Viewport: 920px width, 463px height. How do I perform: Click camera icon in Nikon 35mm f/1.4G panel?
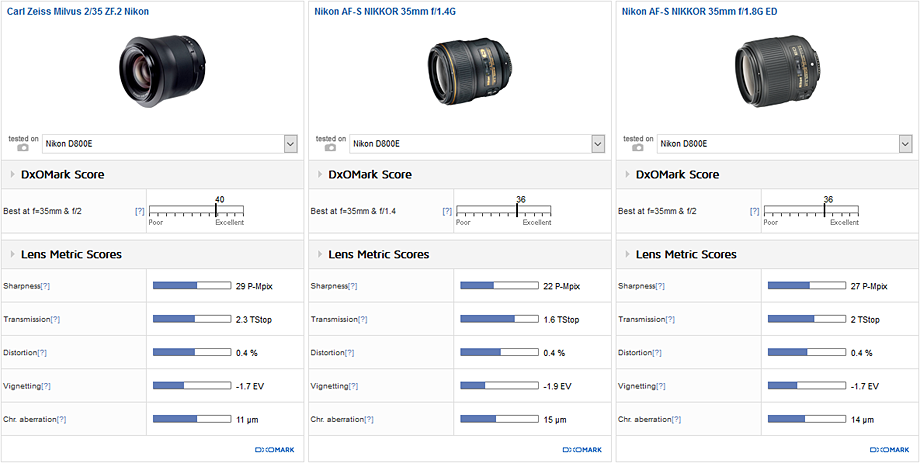[x=330, y=147]
